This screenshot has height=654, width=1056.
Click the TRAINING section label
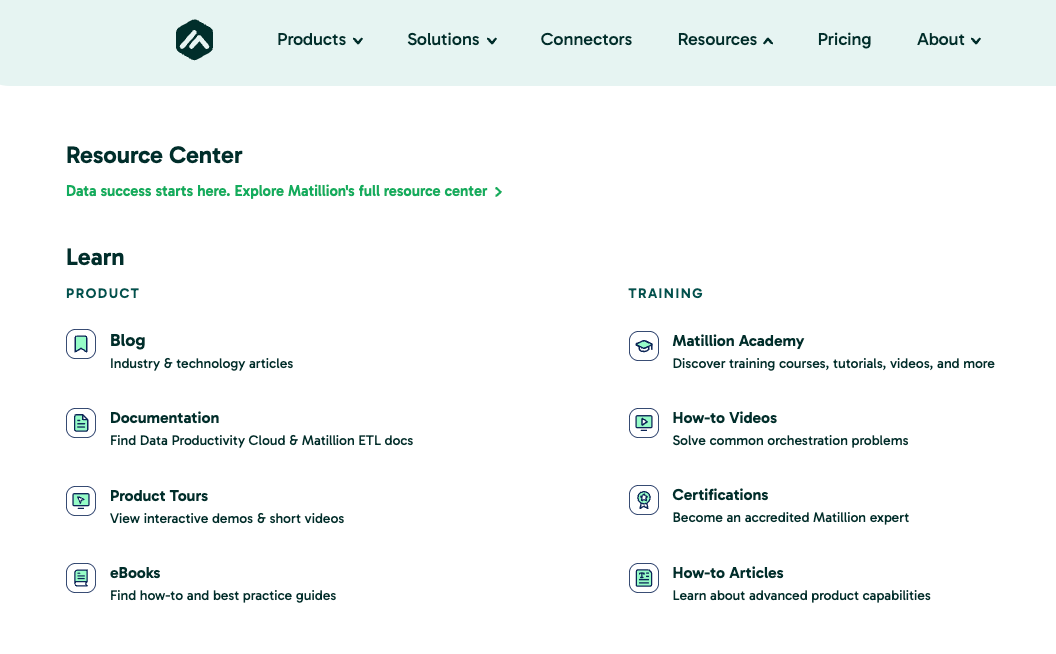click(665, 294)
